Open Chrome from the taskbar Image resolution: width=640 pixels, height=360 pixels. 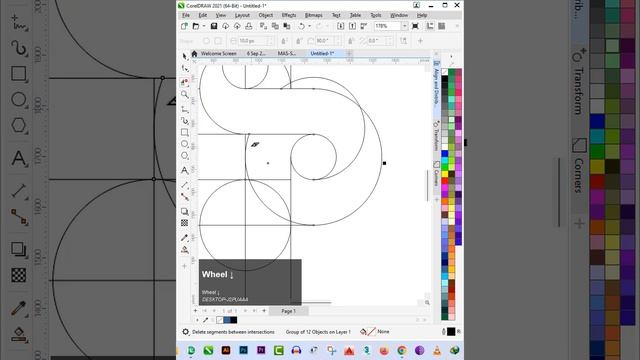click(x=402, y=350)
